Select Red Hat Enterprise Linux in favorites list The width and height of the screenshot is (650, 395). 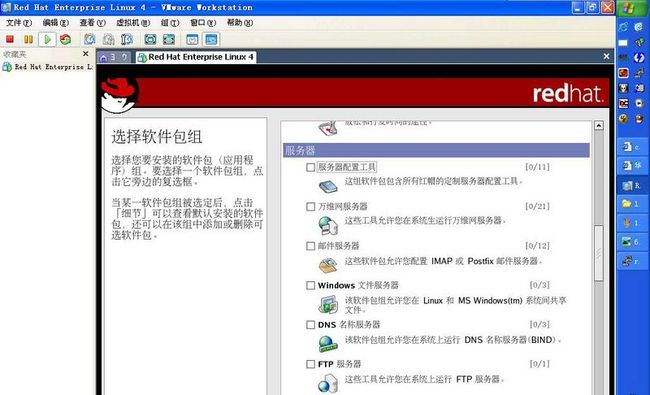point(48,67)
